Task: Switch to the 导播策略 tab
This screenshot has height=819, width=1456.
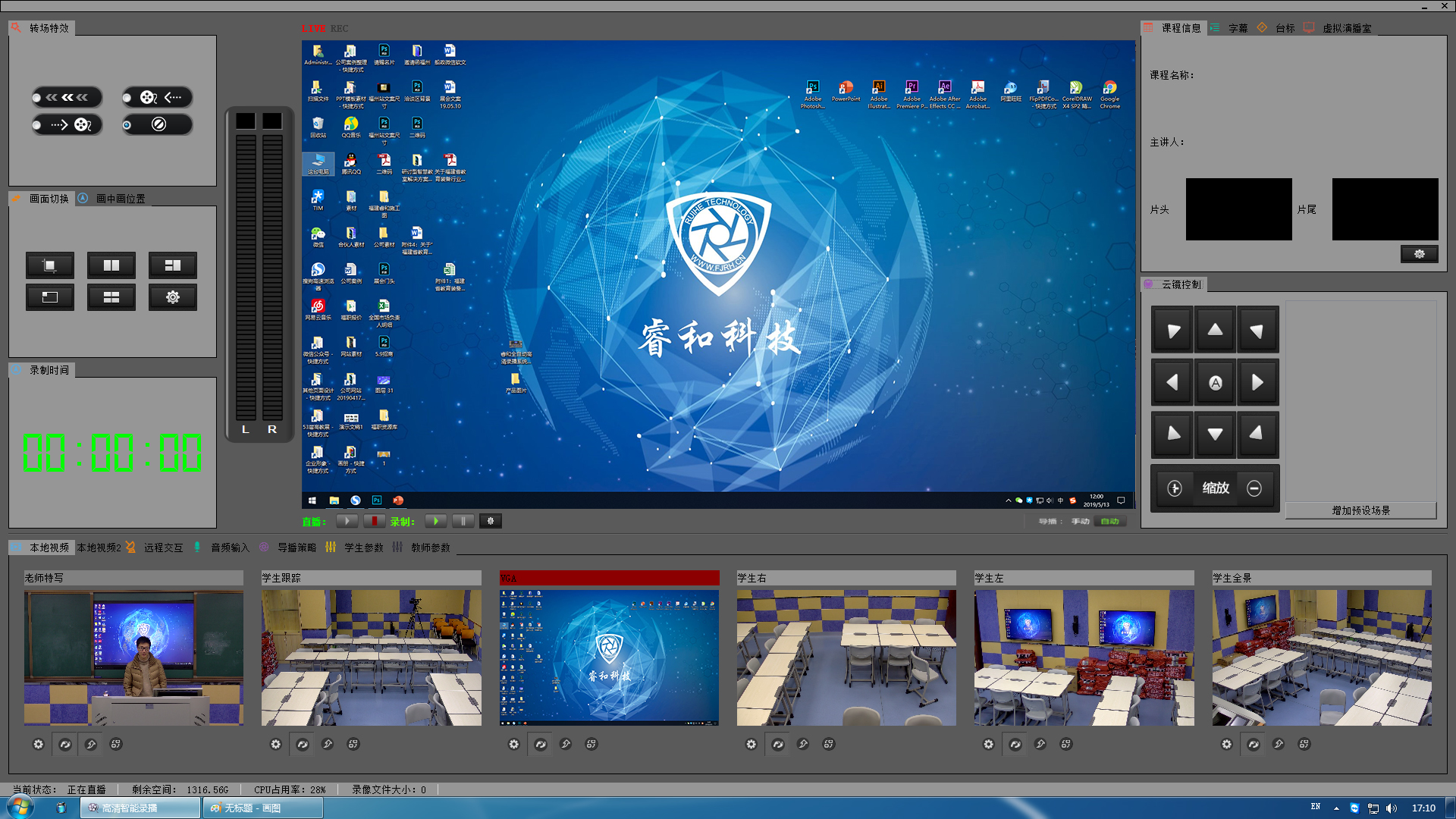Action: pos(288,548)
